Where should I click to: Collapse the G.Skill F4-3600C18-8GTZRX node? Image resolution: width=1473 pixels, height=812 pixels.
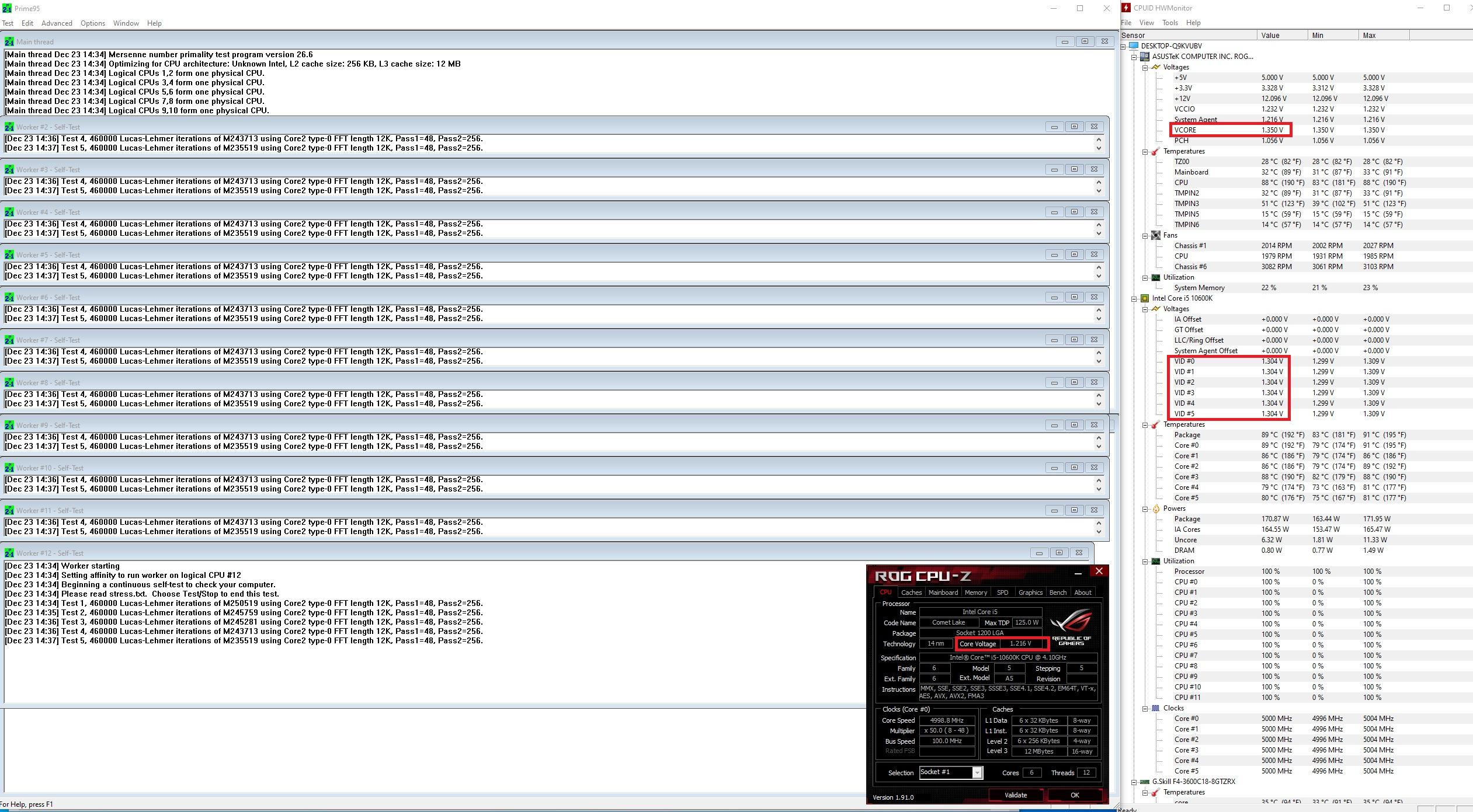click(x=1134, y=782)
